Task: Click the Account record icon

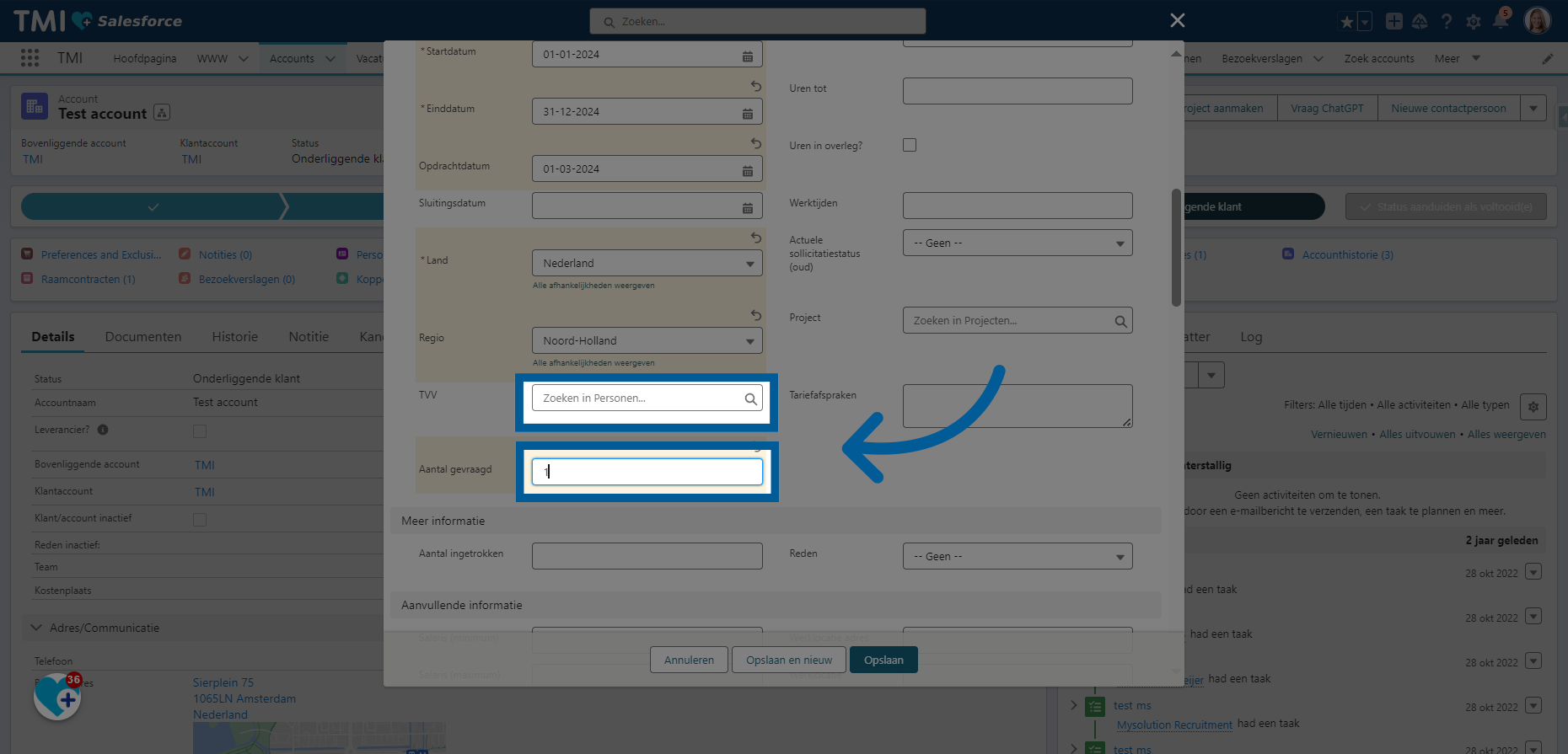Action: click(x=35, y=106)
